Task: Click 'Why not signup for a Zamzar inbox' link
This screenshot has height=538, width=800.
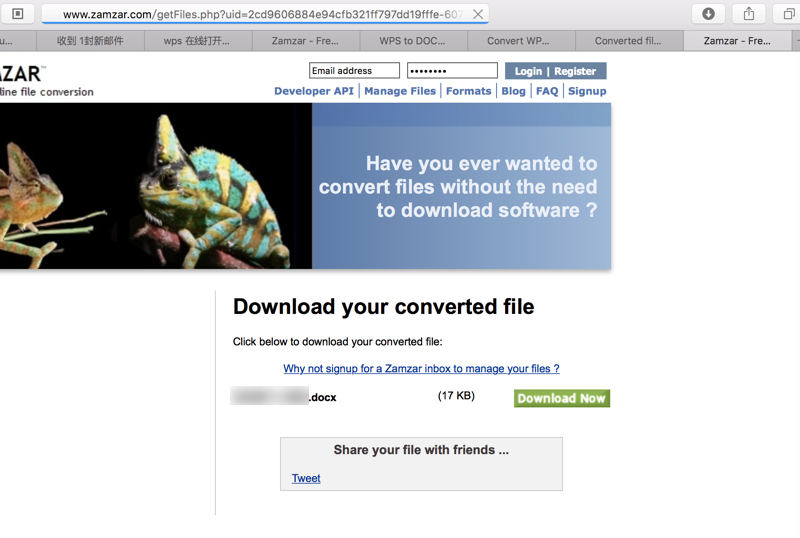Action: (x=421, y=369)
